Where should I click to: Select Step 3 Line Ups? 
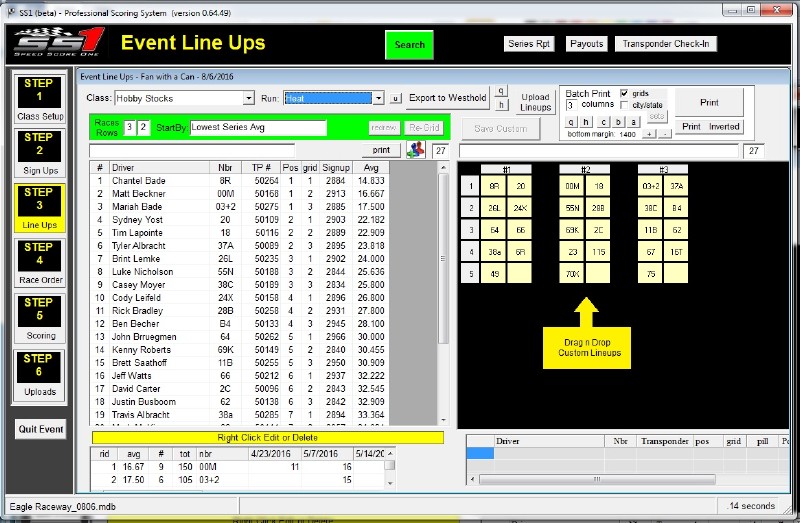tap(39, 208)
